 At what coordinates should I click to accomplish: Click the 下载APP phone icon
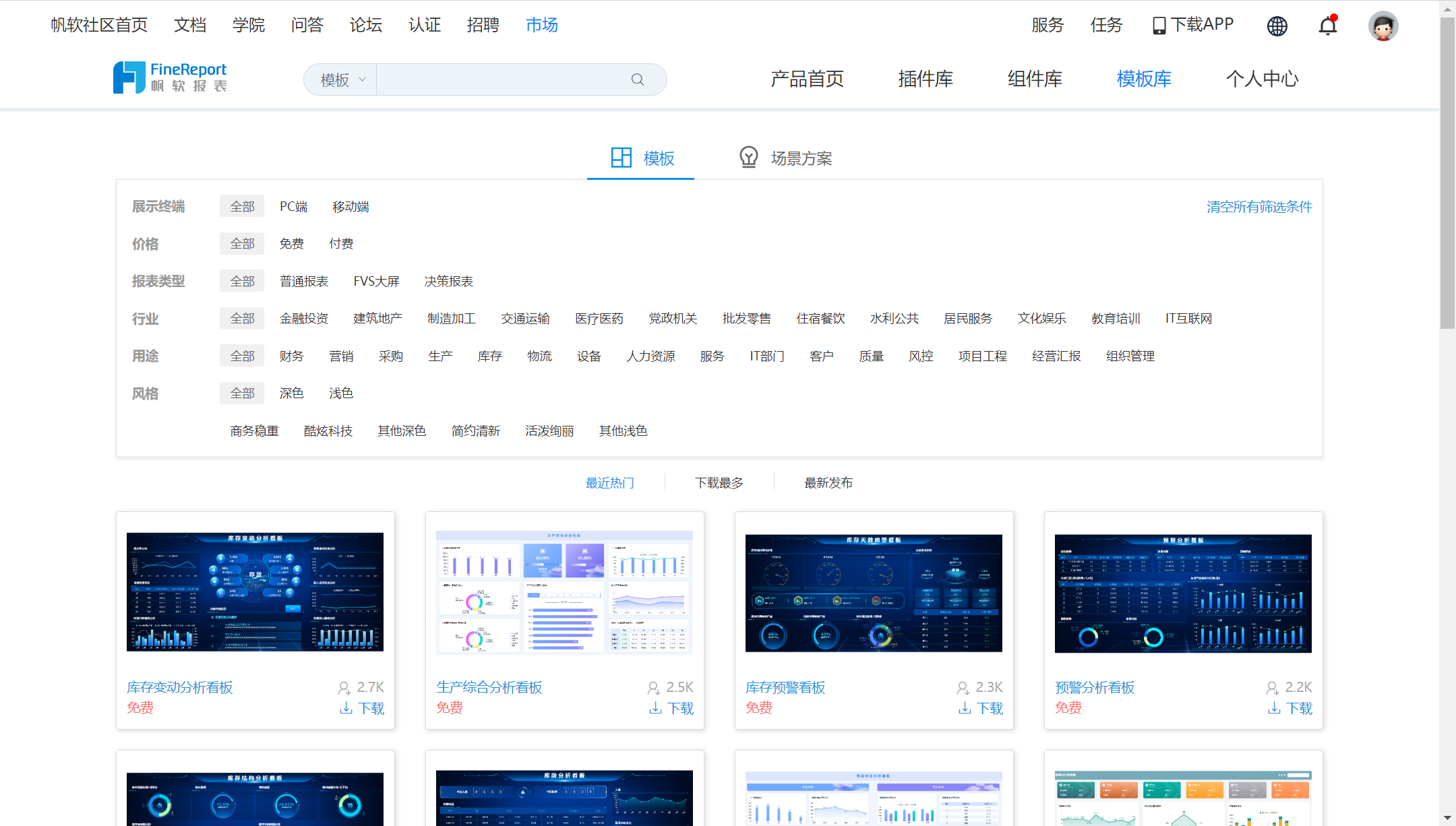(1159, 26)
